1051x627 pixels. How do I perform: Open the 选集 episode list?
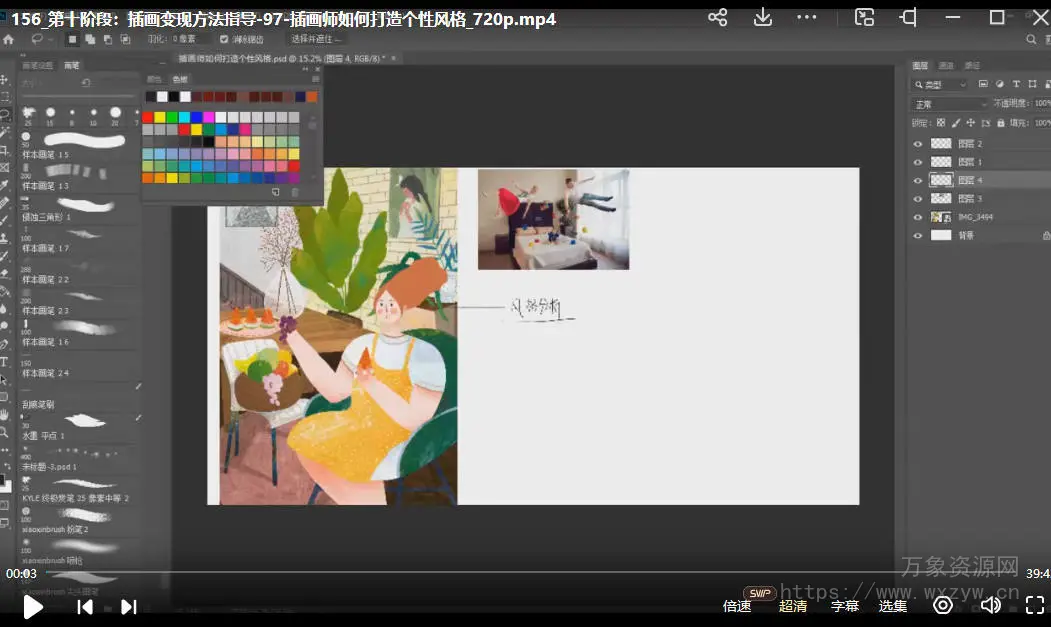[x=893, y=606]
